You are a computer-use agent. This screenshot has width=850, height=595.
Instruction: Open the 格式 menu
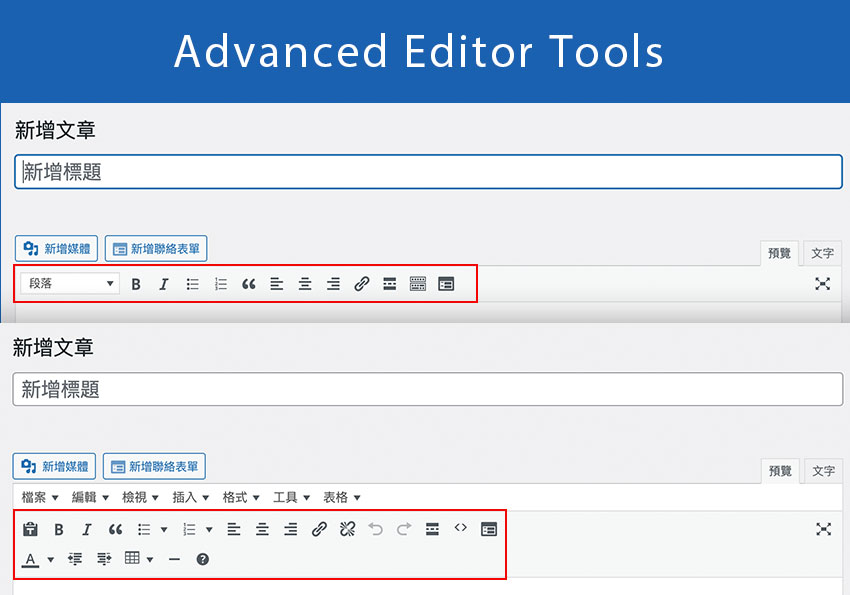241,497
